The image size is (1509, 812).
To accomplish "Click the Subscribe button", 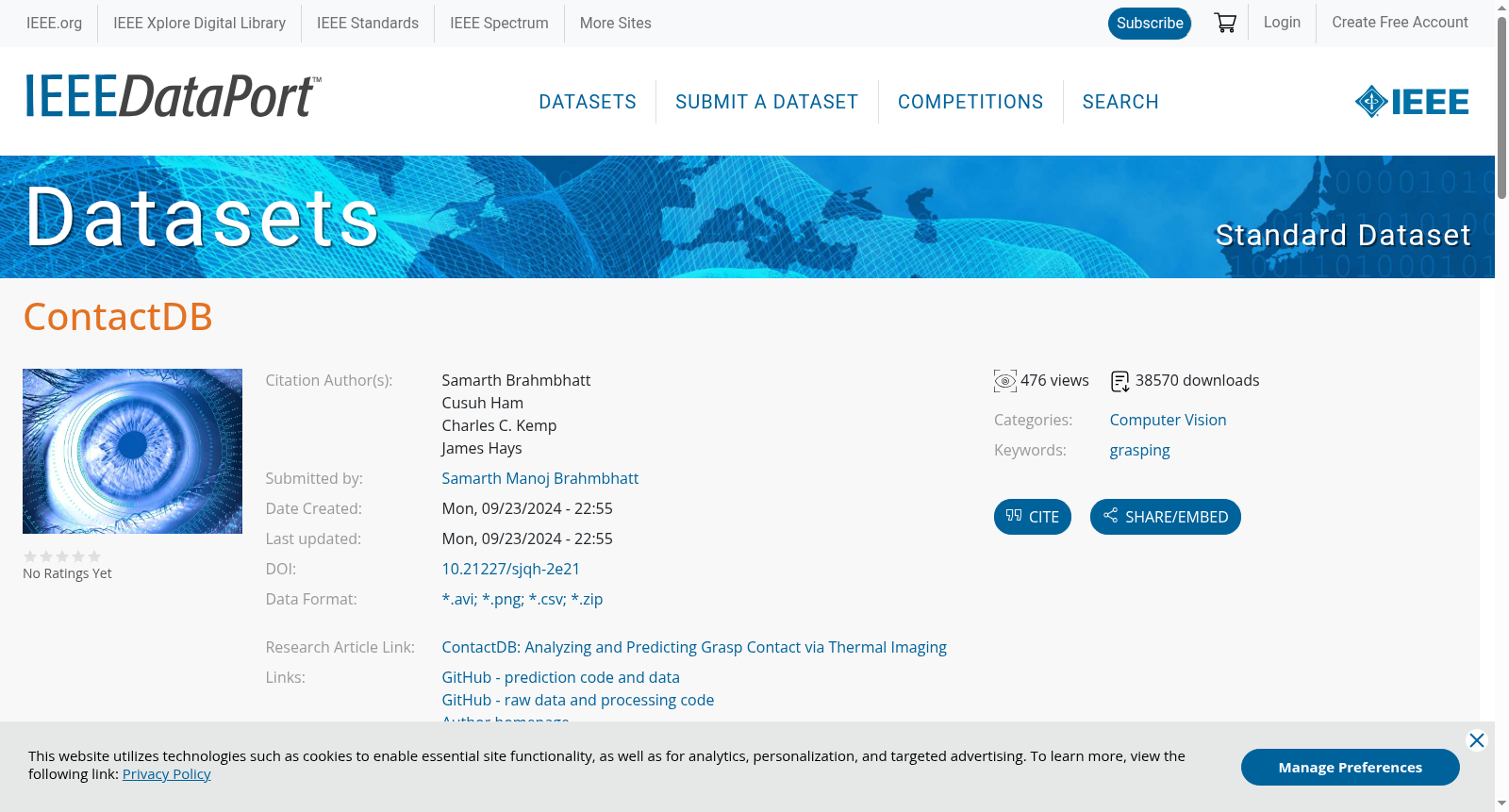I will [1150, 23].
